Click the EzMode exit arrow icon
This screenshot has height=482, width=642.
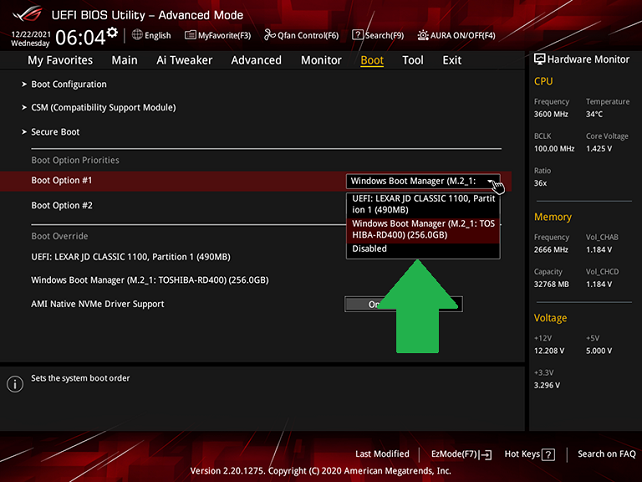pyautogui.click(x=486, y=455)
